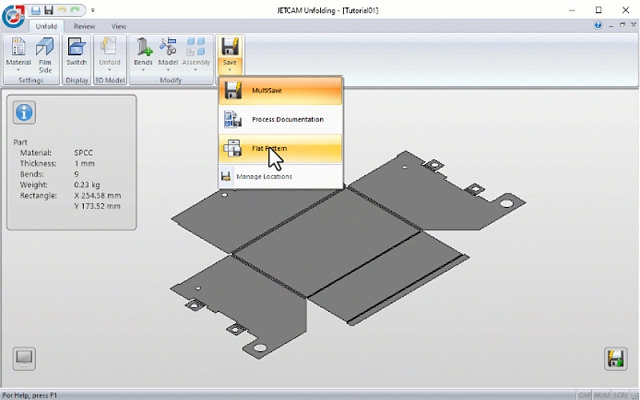Expand the Model dropdown arrow
640x400 pixels.
pos(168,70)
